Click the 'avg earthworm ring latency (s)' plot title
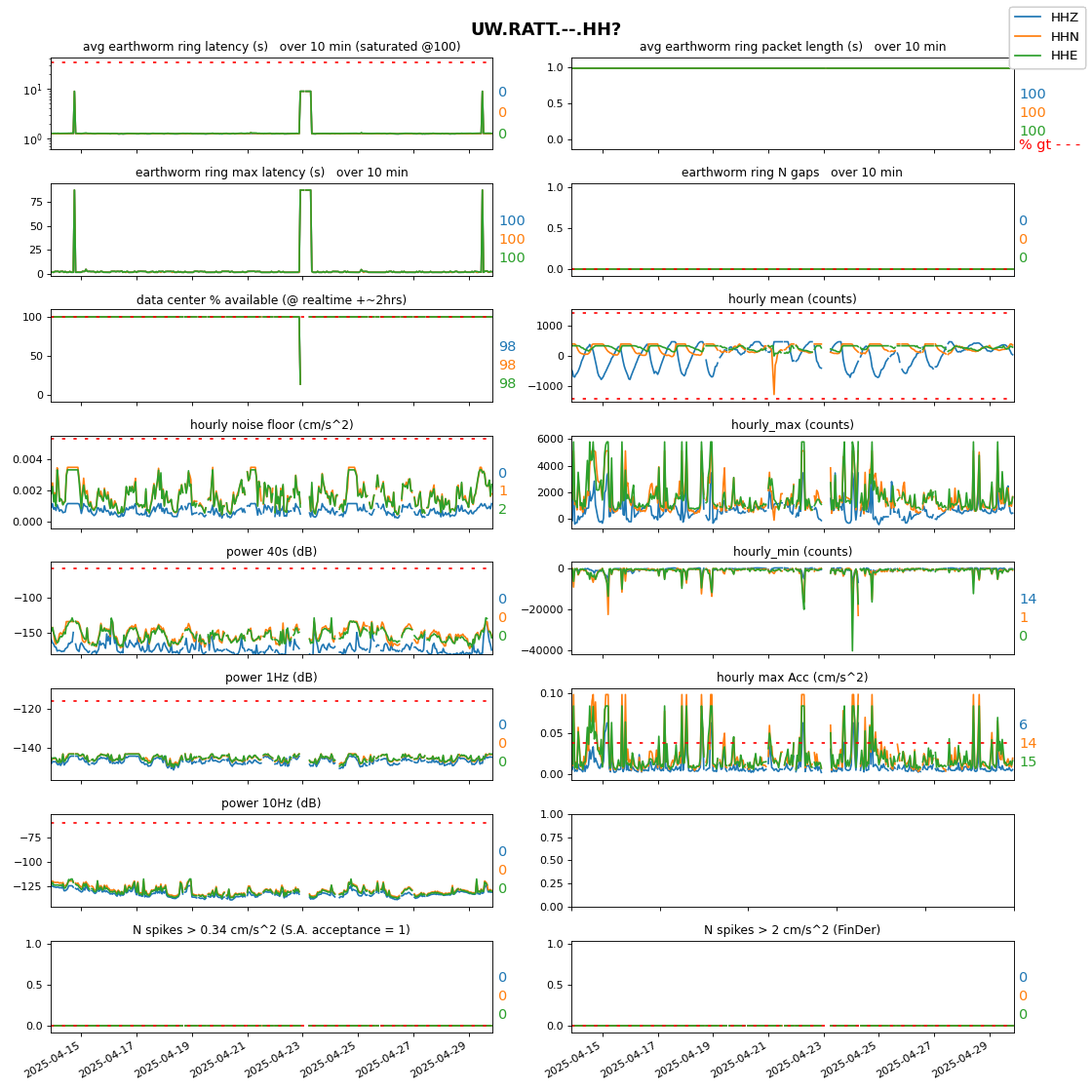1092x1092 pixels. pyautogui.click(x=272, y=47)
